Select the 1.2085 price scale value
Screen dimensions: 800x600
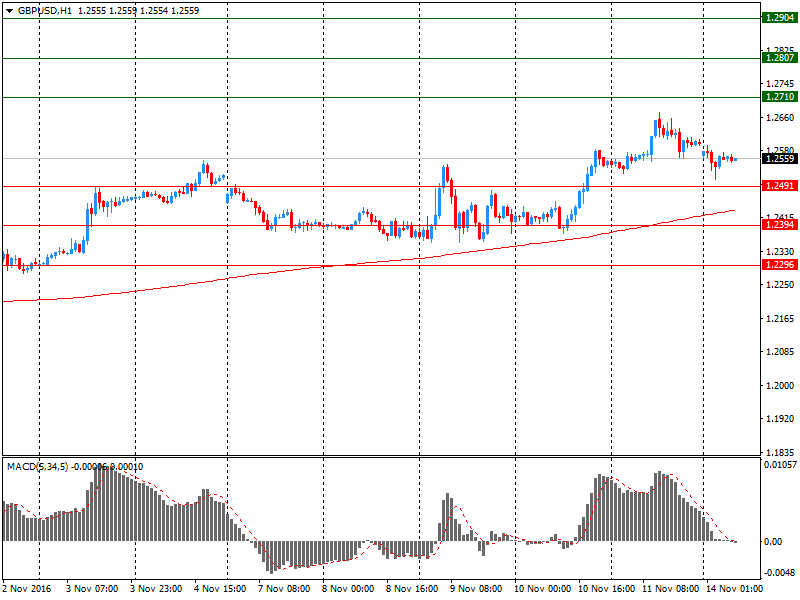(780, 352)
